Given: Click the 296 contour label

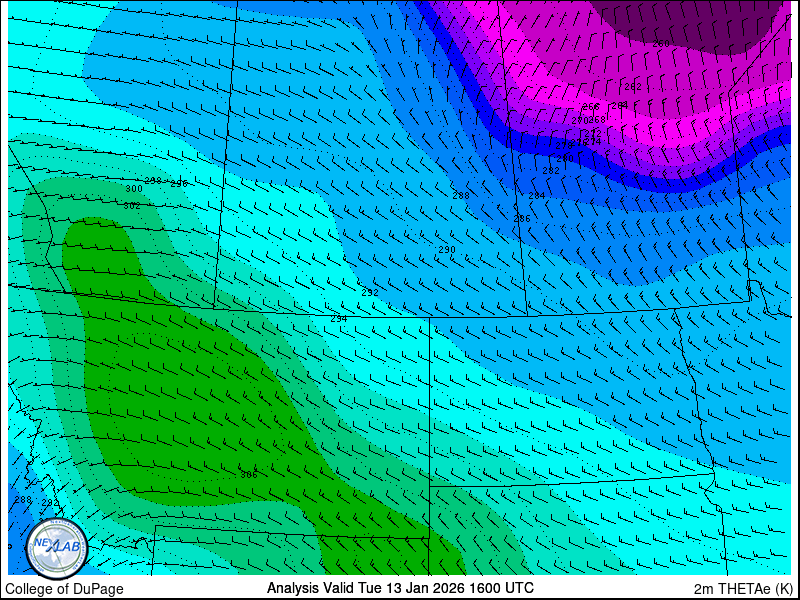Looking at the screenshot, I should (x=179, y=184).
